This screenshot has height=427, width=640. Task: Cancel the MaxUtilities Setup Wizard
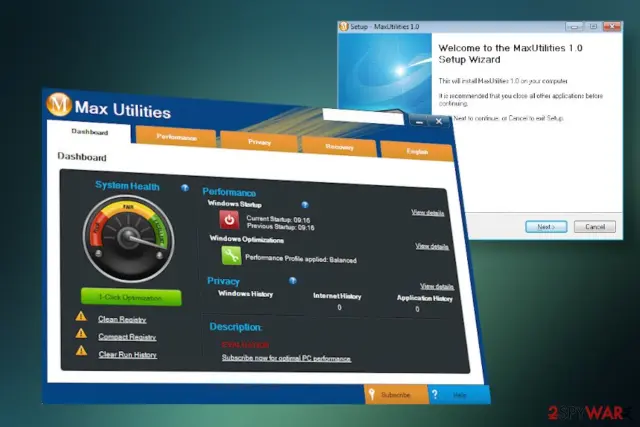pos(595,227)
